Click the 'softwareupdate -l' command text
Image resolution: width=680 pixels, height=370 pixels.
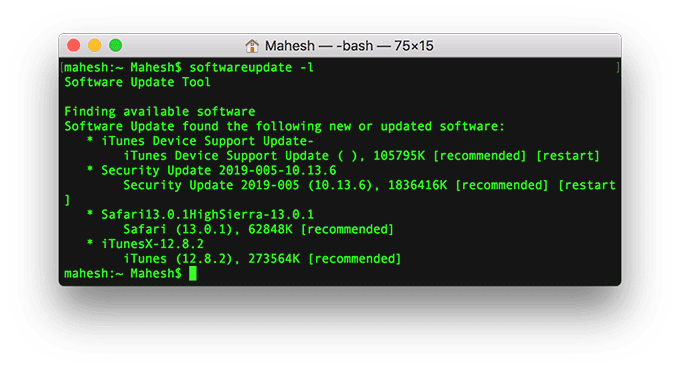click(x=252, y=68)
